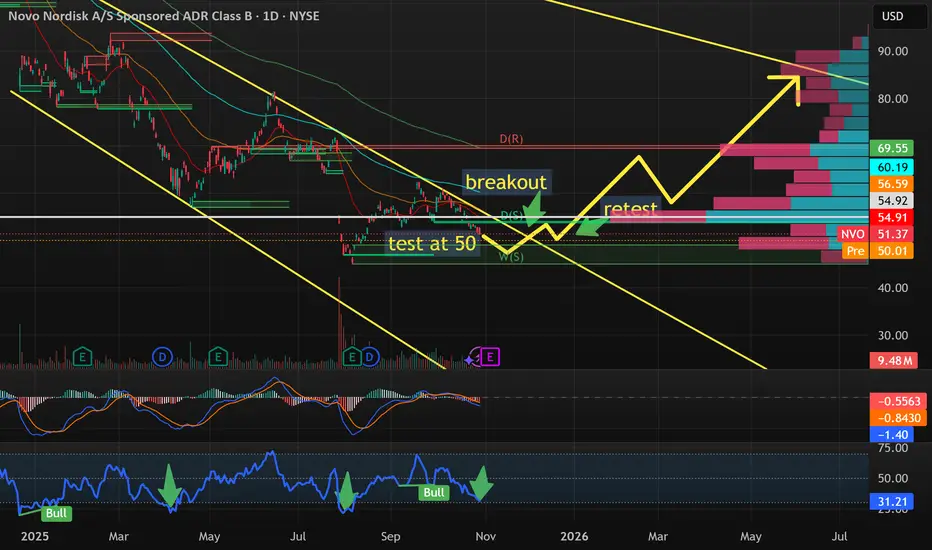Image resolution: width=932 pixels, height=550 pixels.
Task: Click the purple earnings E marker near November
Action: pyautogui.click(x=490, y=357)
